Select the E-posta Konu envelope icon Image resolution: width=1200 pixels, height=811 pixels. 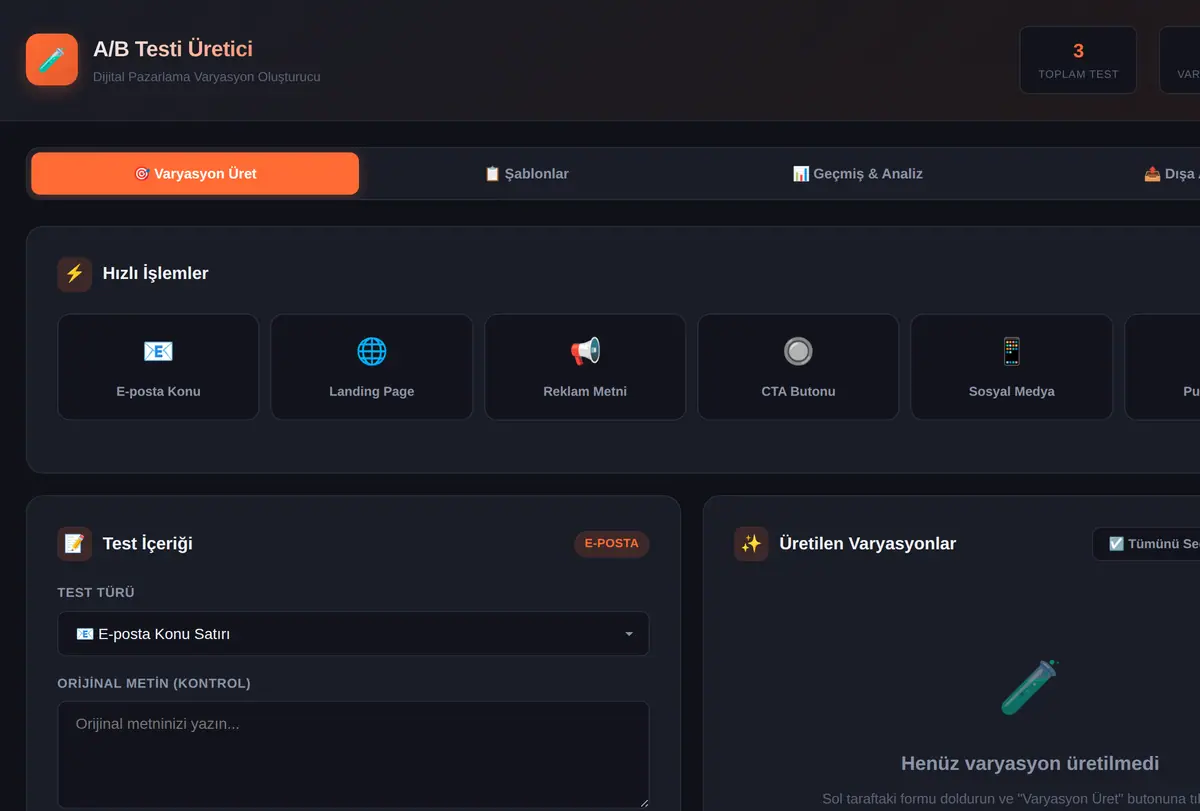coord(158,351)
